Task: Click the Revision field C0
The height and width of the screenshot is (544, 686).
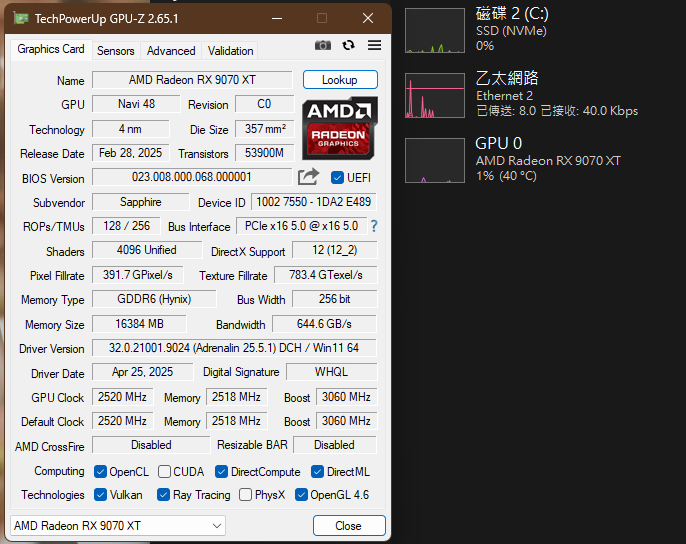Action: 264,104
